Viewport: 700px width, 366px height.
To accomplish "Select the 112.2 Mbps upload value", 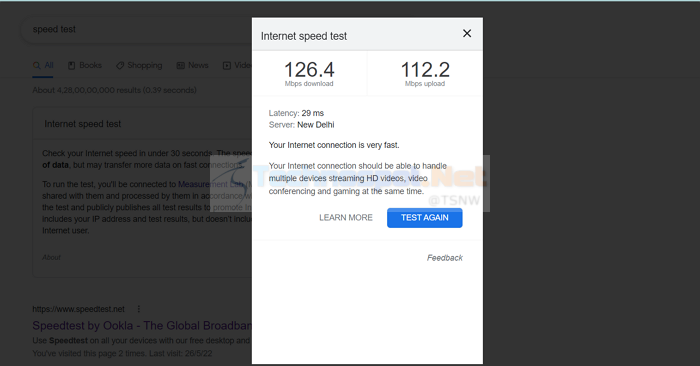I will (425, 74).
